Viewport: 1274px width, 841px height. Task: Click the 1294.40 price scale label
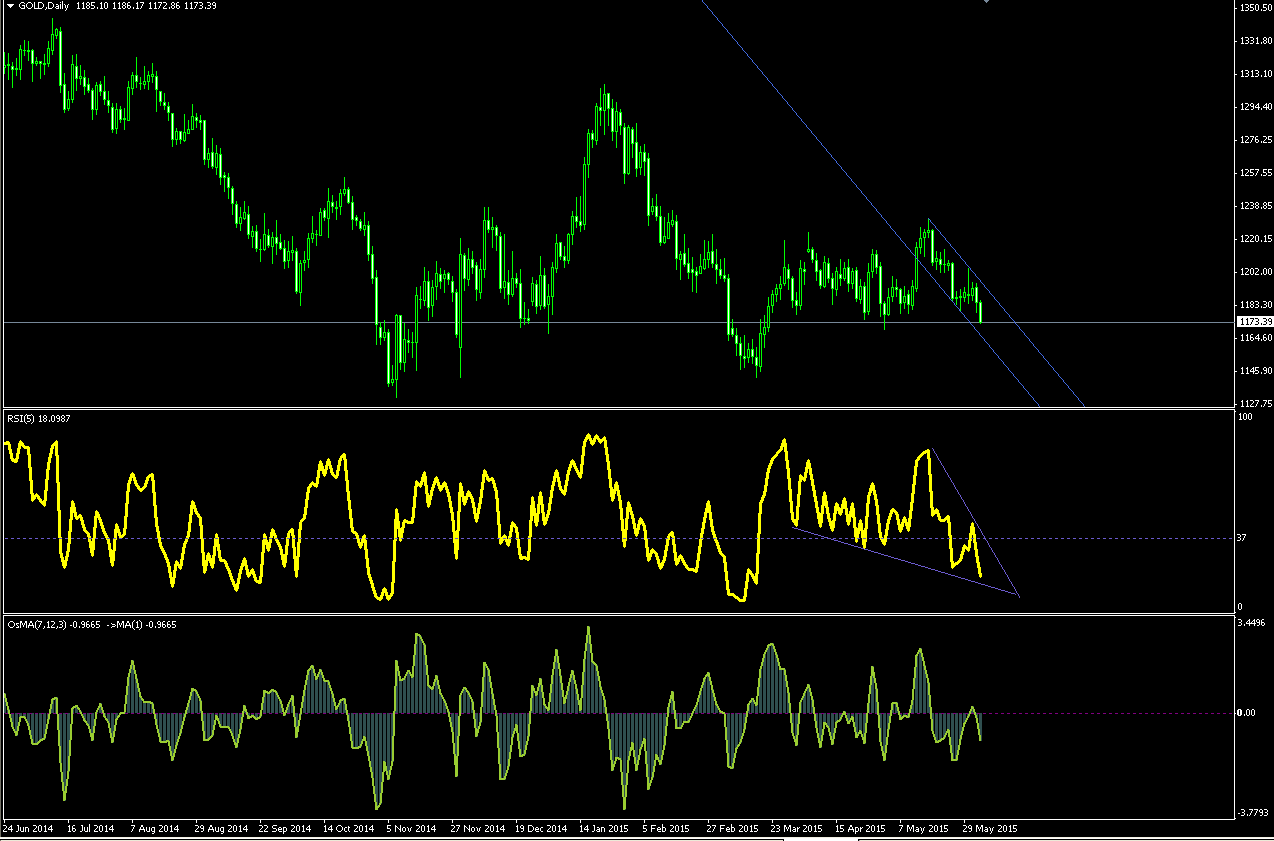click(x=1255, y=107)
